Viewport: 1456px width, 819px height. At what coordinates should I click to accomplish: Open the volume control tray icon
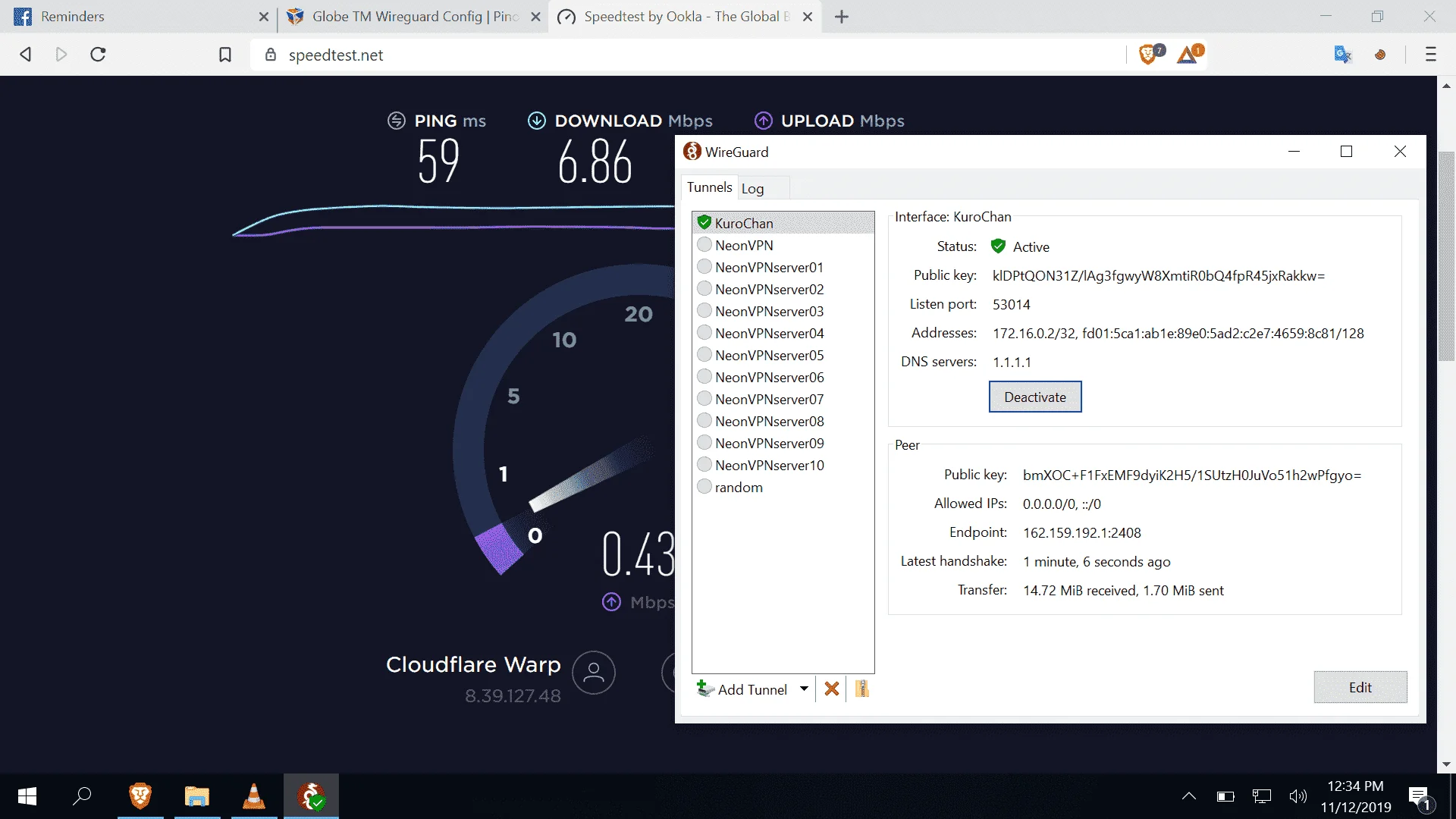point(1298,796)
